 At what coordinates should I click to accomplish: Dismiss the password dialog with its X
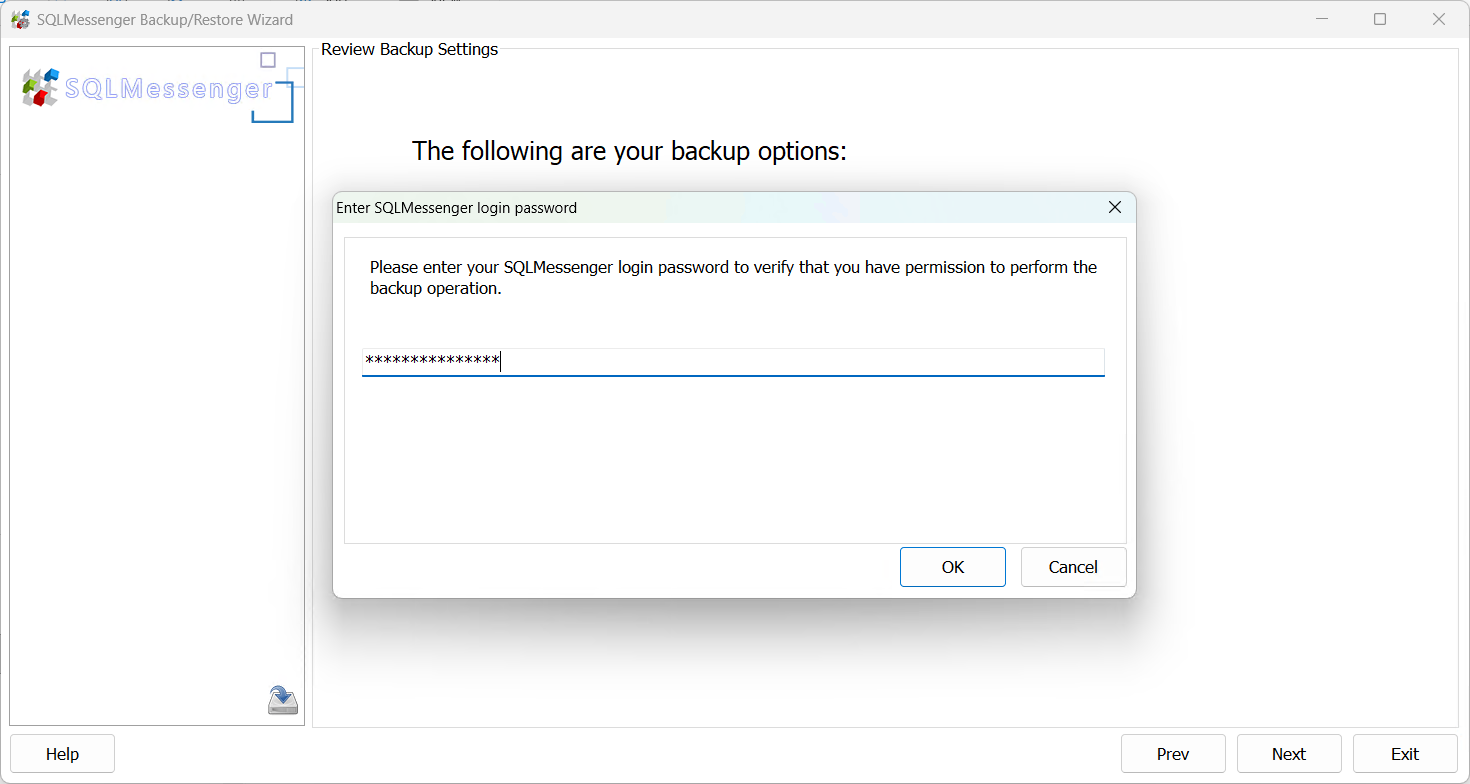[x=1114, y=207]
